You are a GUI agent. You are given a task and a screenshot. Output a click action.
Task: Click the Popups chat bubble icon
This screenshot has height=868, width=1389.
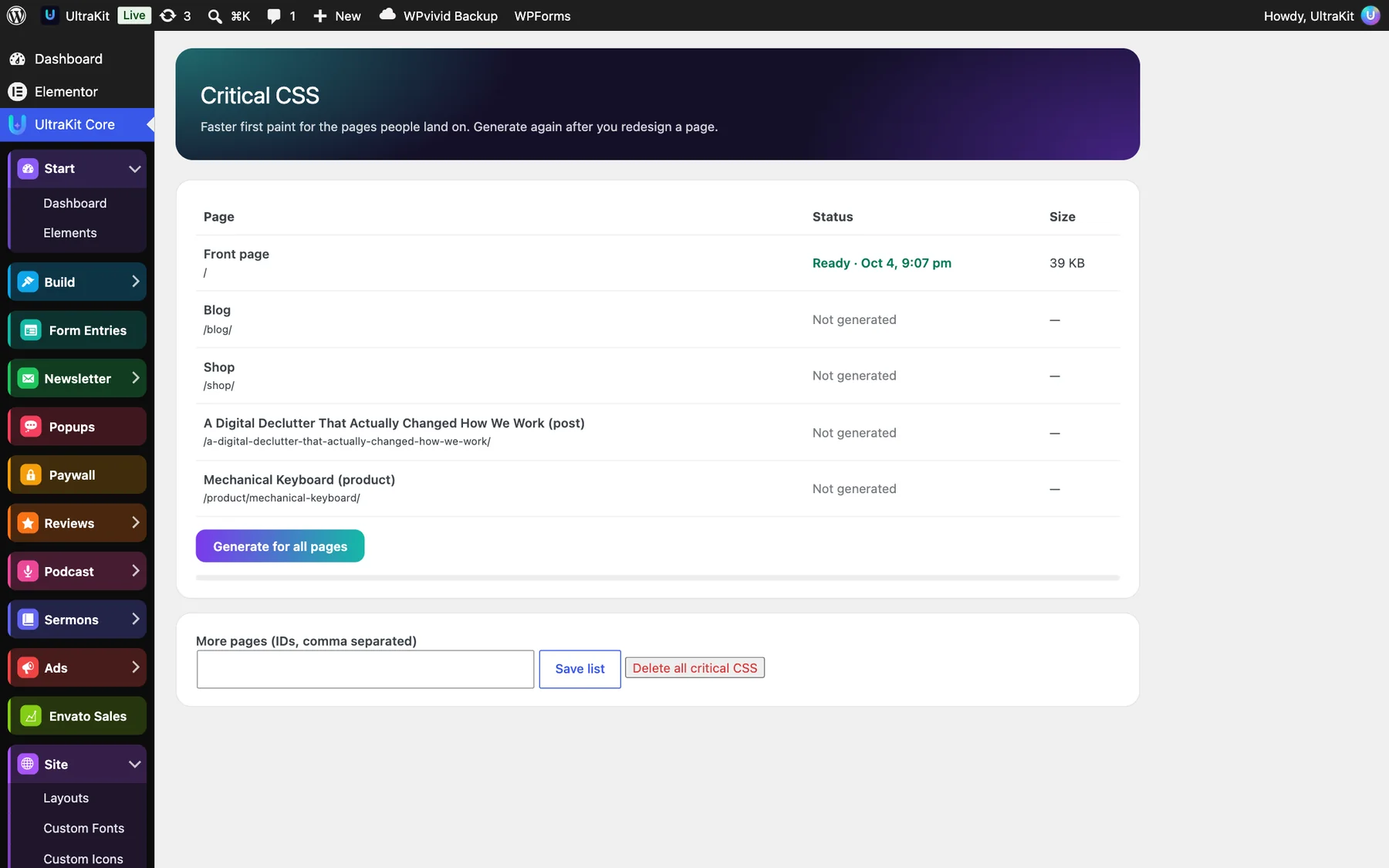pos(31,427)
